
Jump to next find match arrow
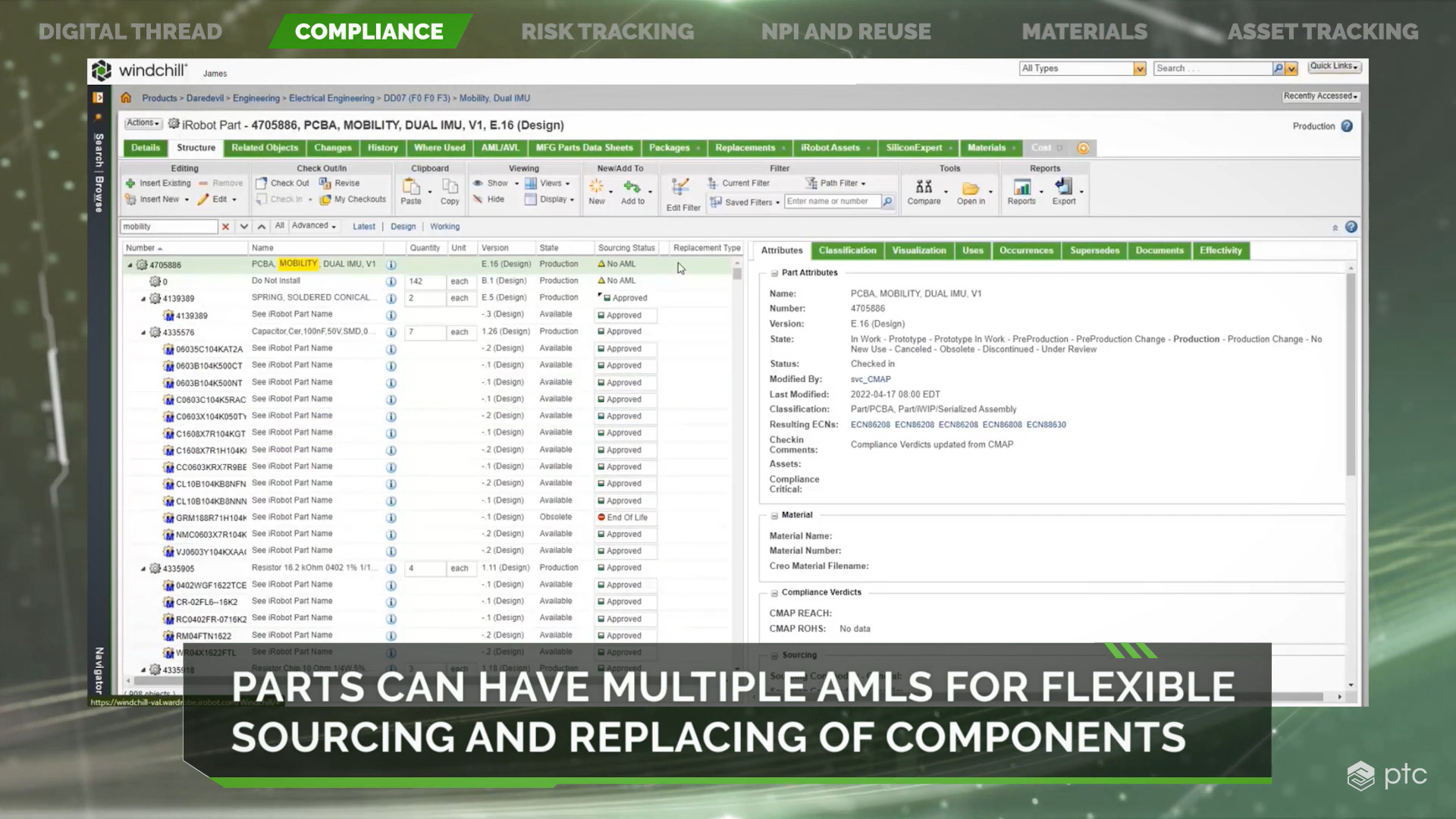pos(243,227)
